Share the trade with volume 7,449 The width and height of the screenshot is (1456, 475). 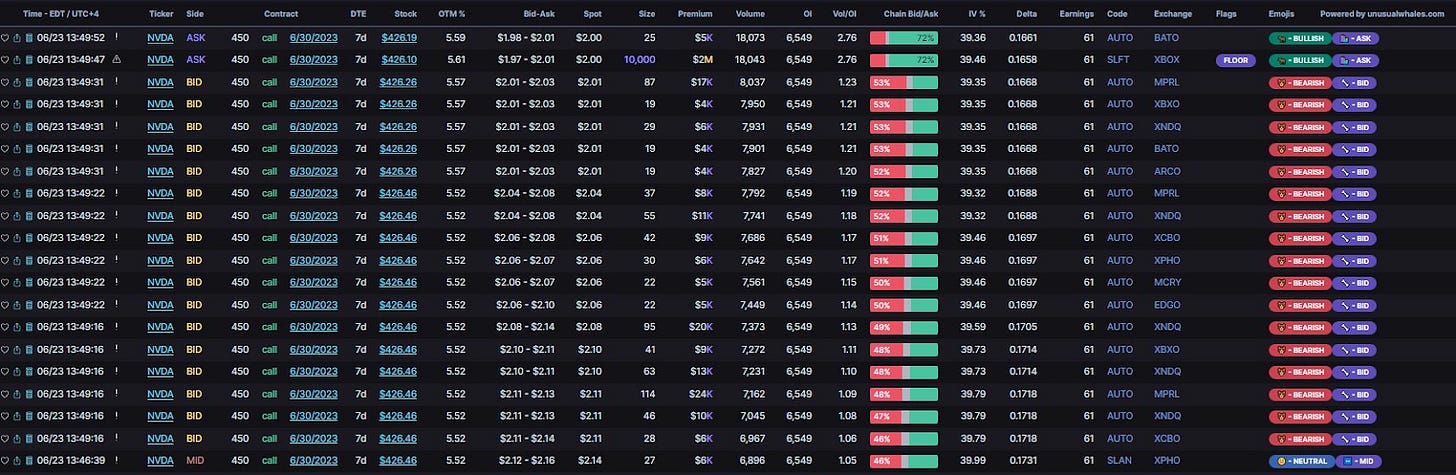point(17,304)
